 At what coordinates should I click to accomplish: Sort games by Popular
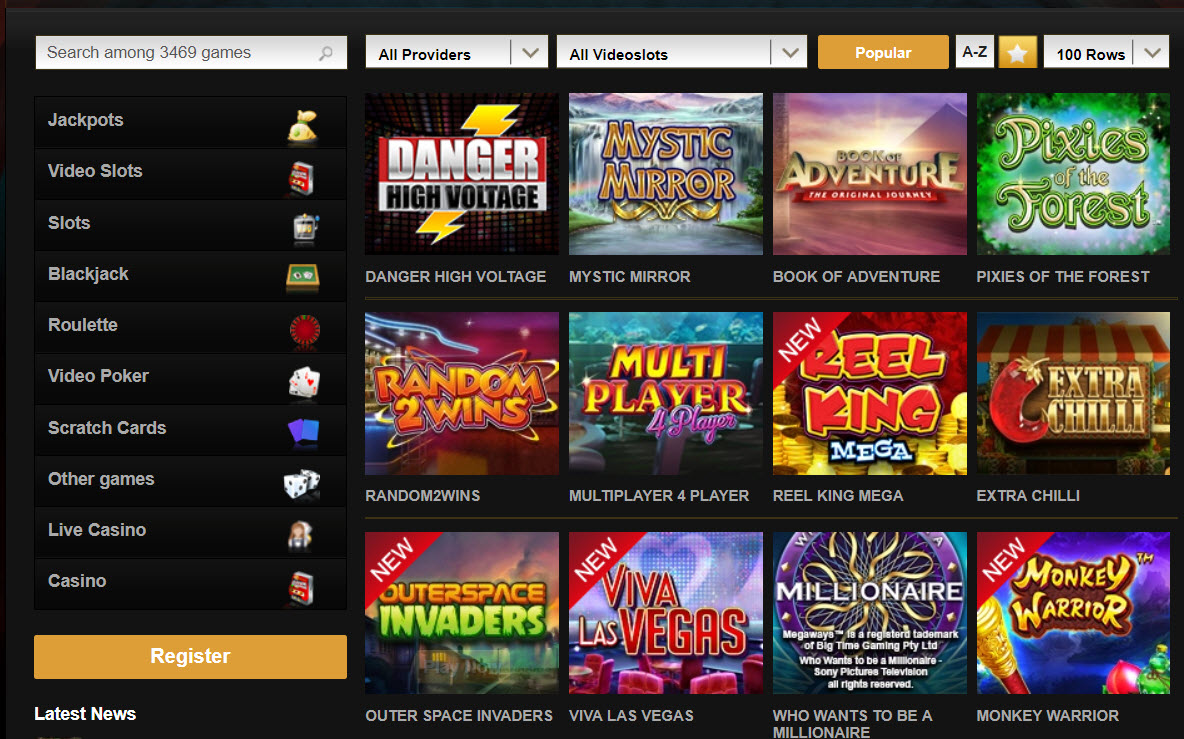[883, 53]
